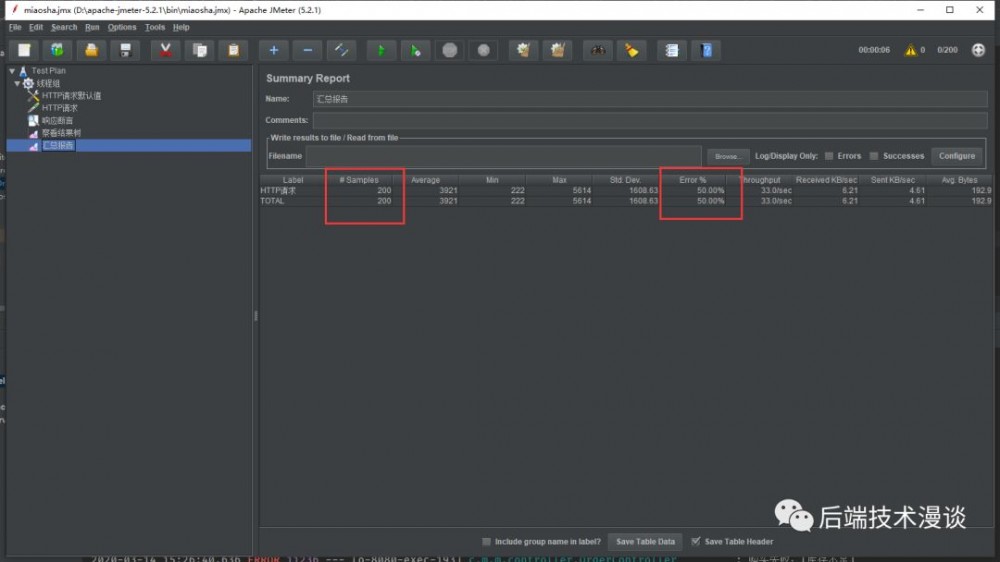Select the 汇总报告 summary report tree item

(x=58, y=145)
